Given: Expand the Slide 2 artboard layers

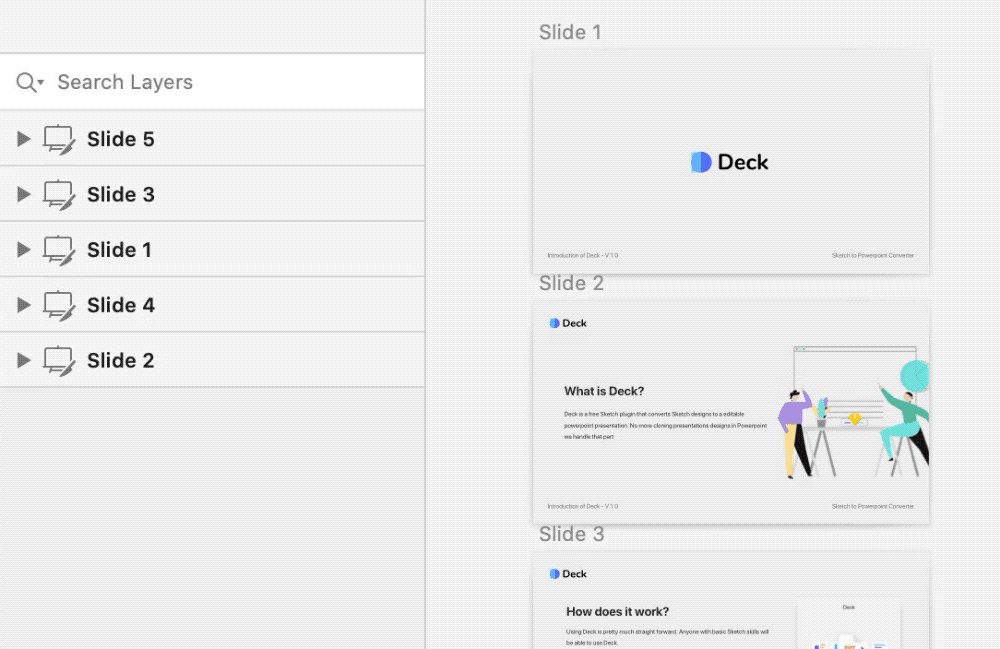Looking at the screenshot, I should 23,360.
